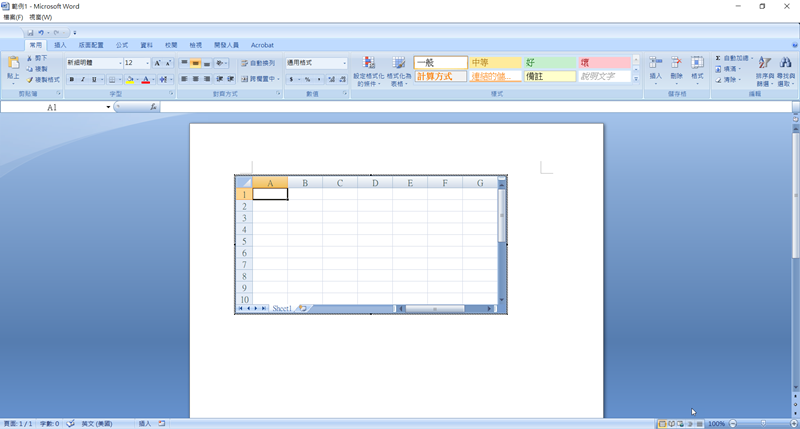Toggle Center text alignment

(195, 79)
